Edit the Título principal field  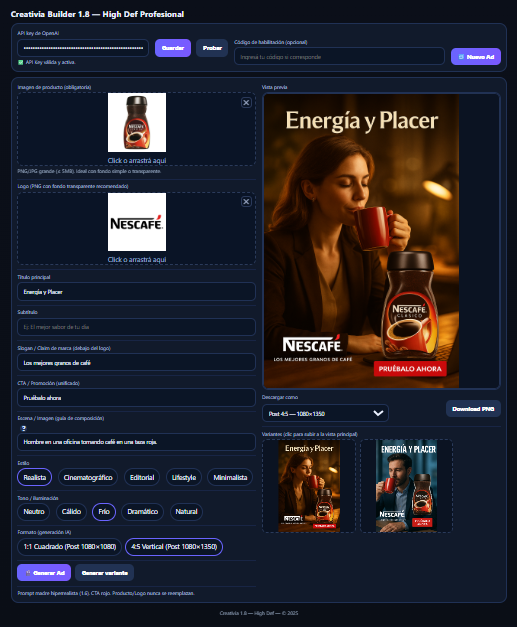coord(136,292)
